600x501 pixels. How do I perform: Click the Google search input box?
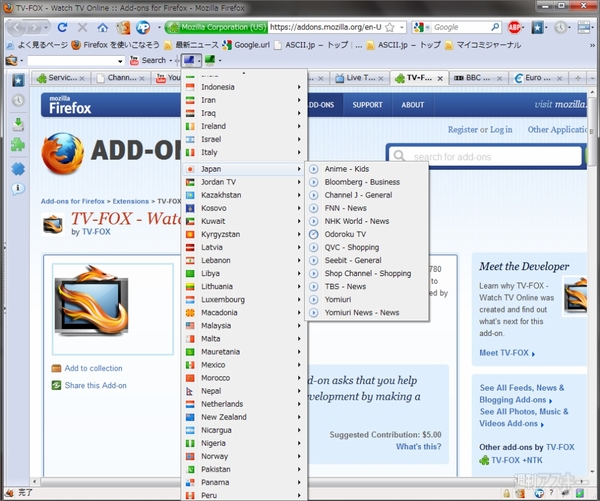[x=461, y=27]
